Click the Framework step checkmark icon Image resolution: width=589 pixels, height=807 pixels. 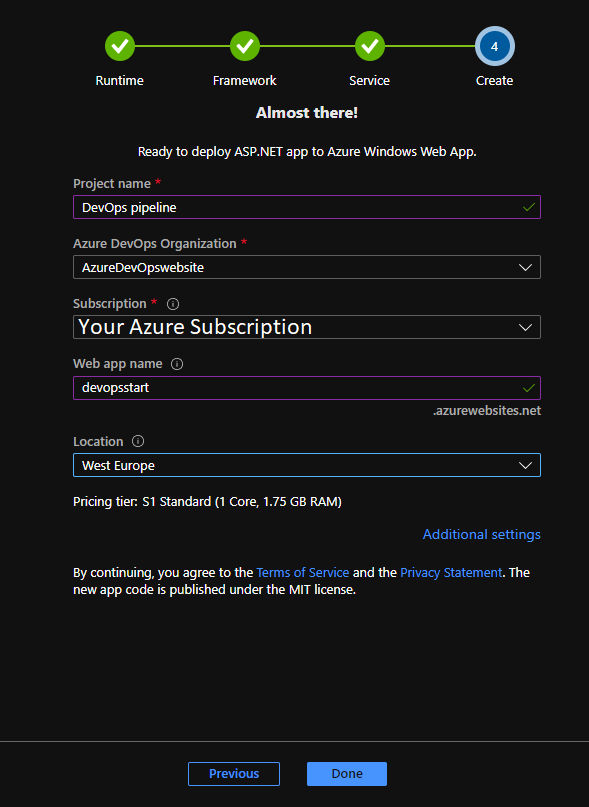(245, 46)
